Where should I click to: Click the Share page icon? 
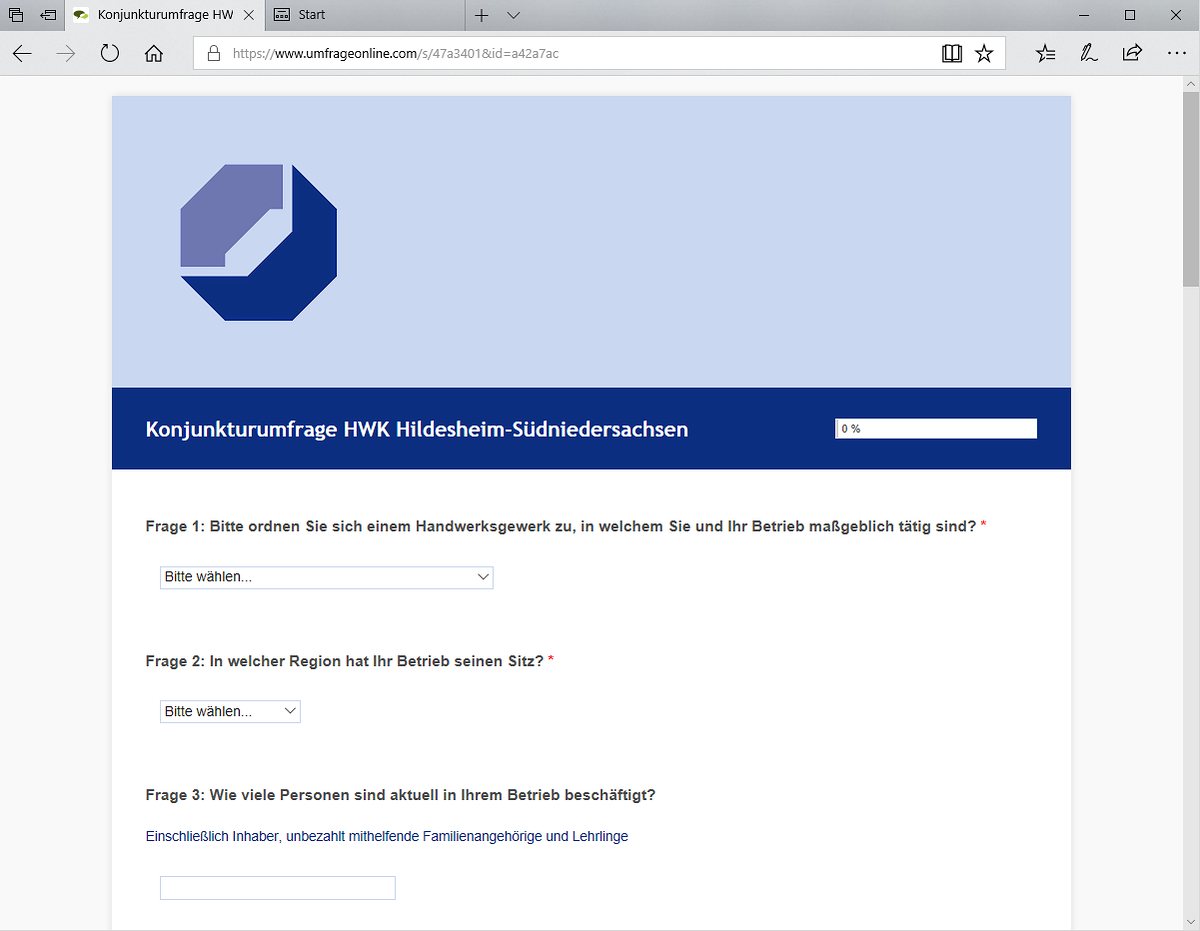[1132, 54]
